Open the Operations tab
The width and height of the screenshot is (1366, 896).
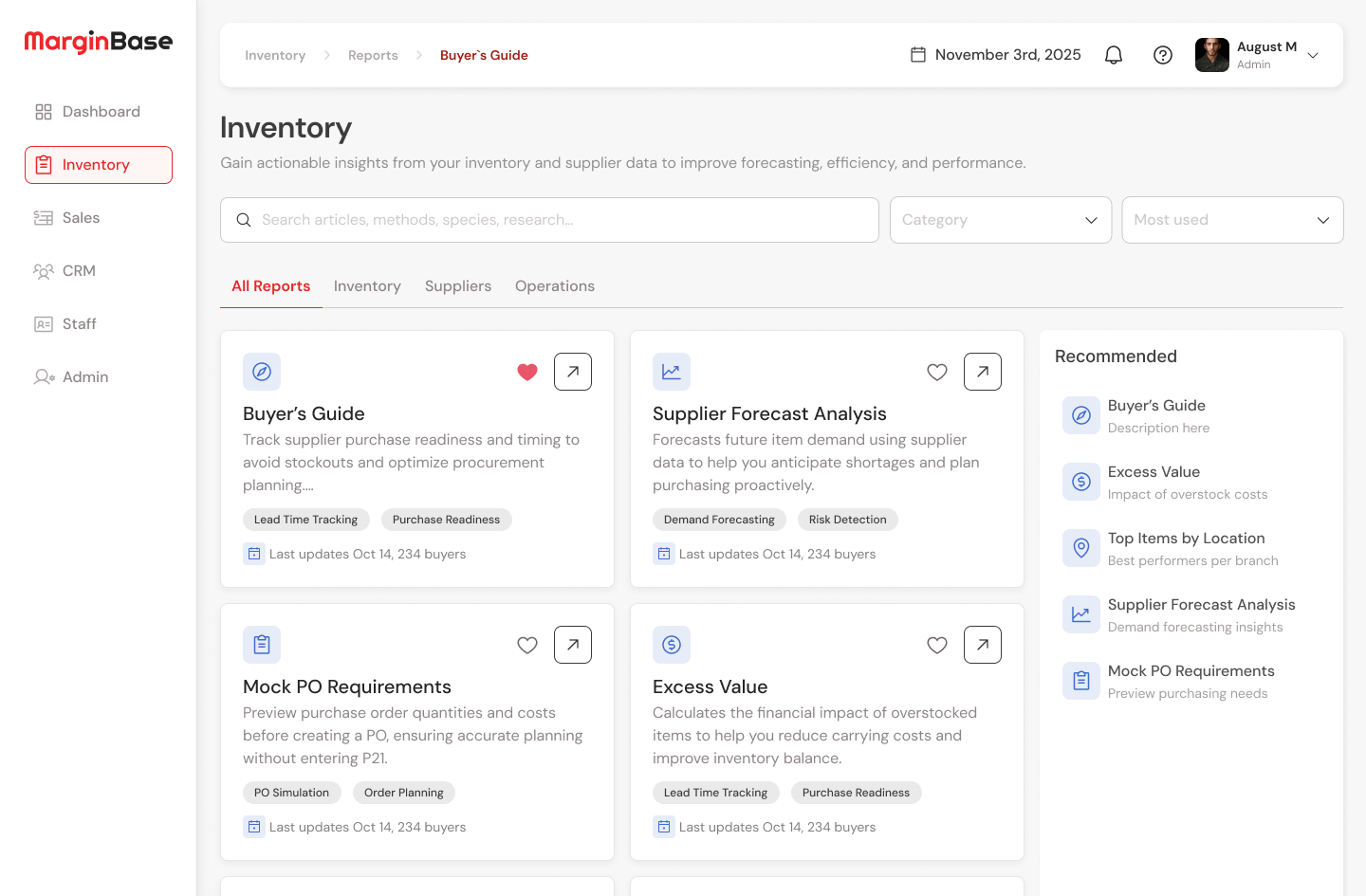(x=555, y=285)
